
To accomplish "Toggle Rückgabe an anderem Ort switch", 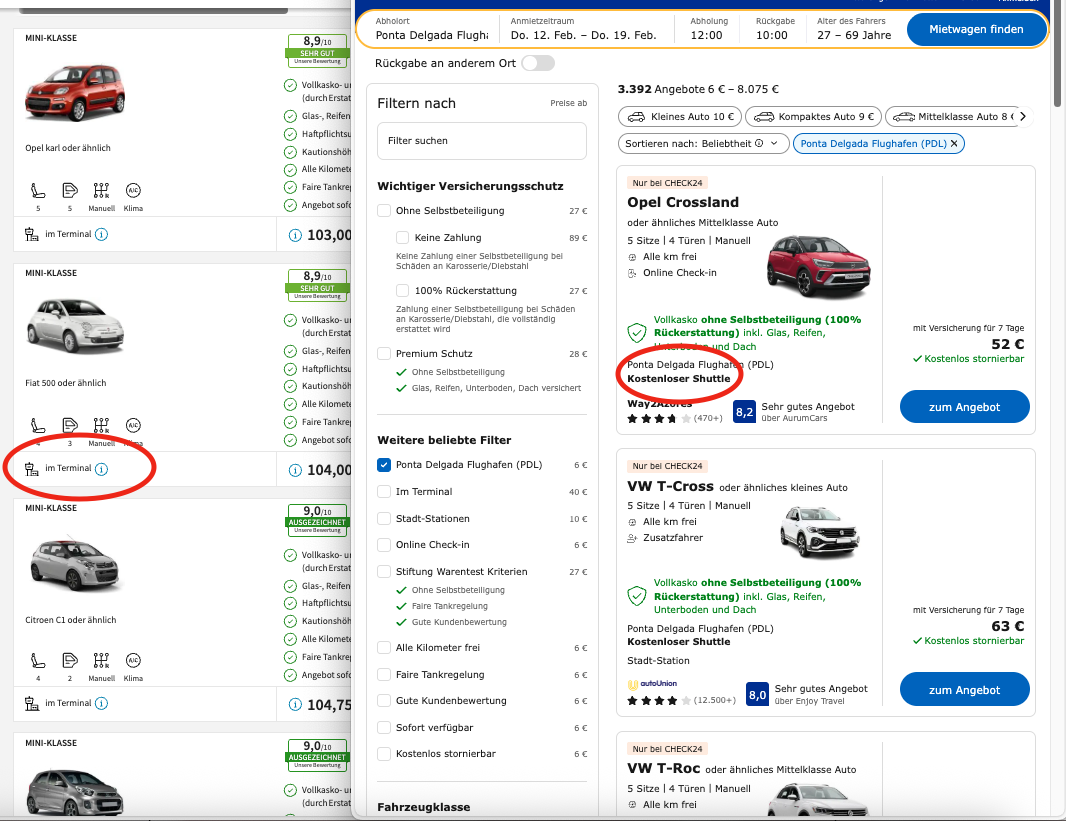I will (x=537, y=63).
